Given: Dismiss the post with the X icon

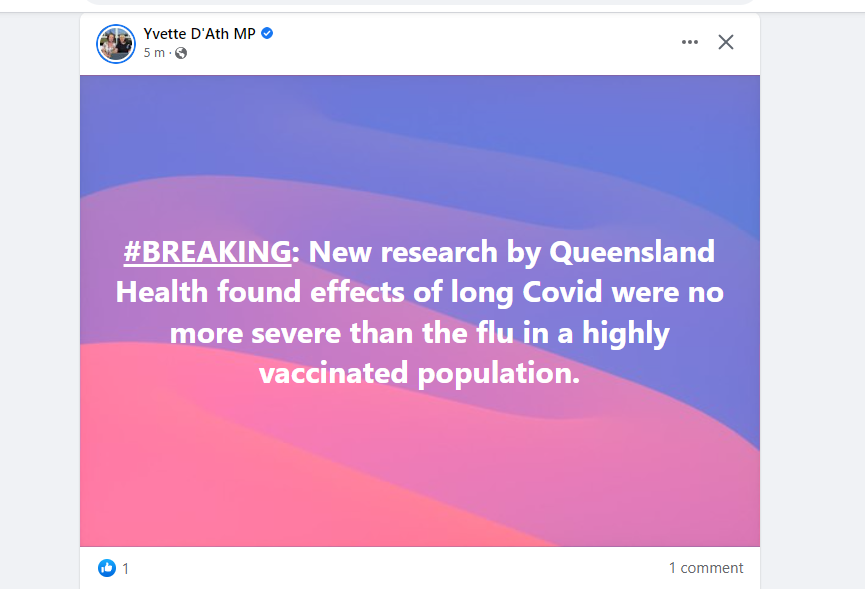Looking at the screenshot, I should tap(726, 42).
